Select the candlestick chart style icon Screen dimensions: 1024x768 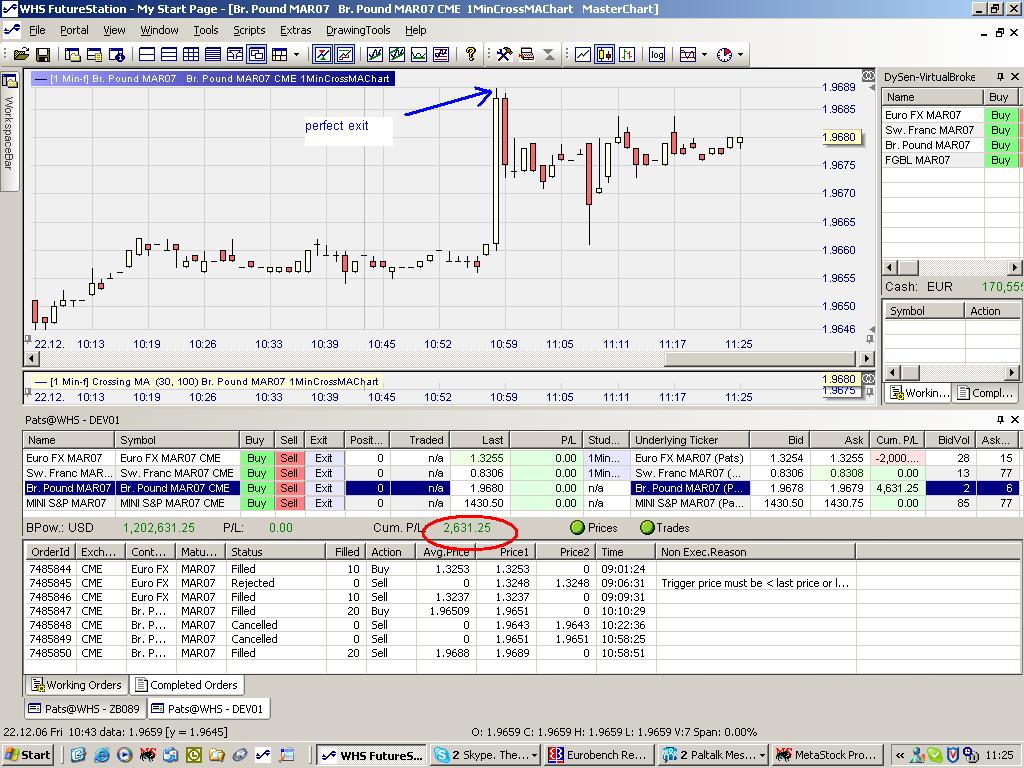(605, 54)
